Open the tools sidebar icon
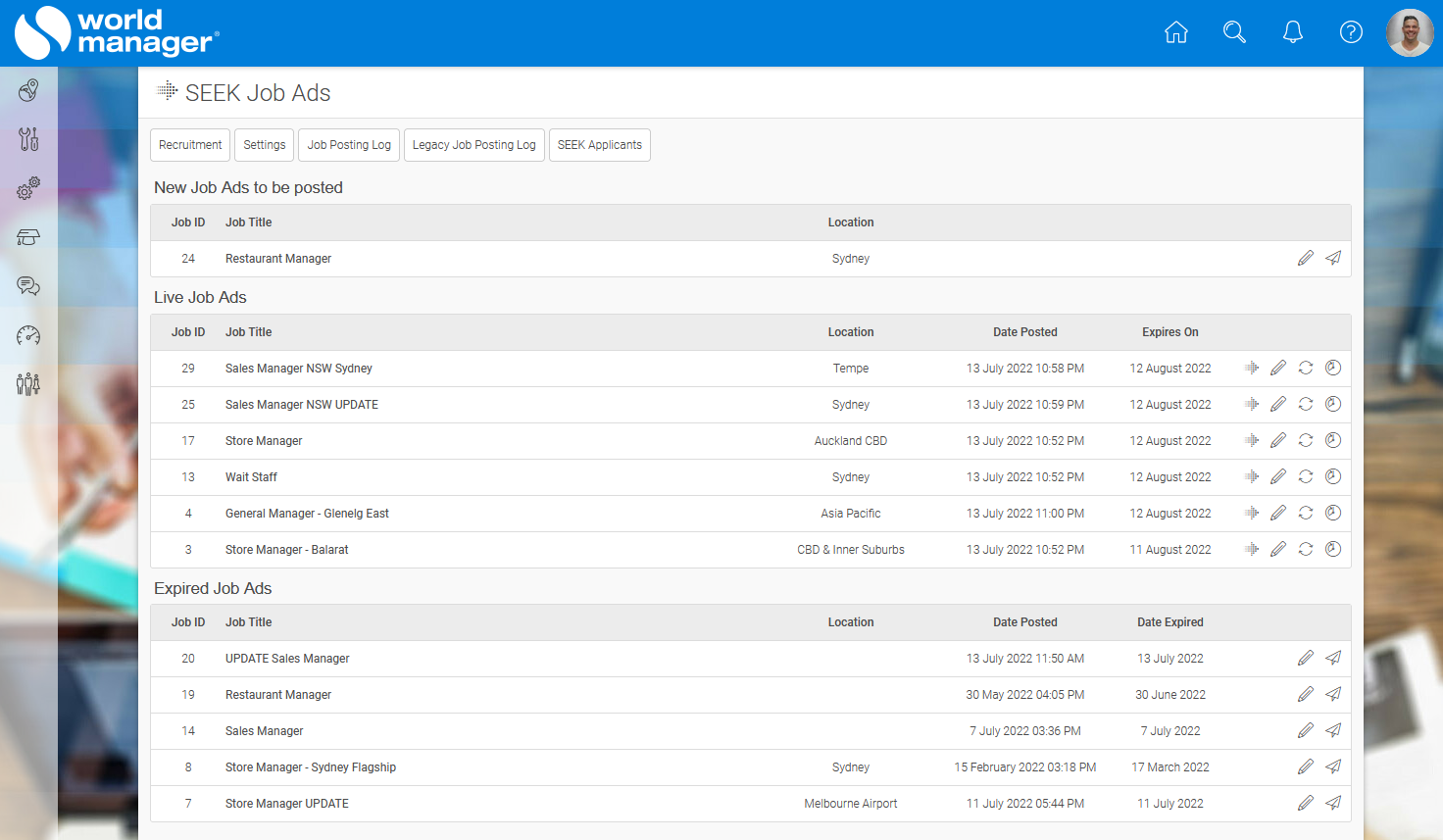Image resolution: width=1443 pixels, height=840 pixels. point(28,139)
